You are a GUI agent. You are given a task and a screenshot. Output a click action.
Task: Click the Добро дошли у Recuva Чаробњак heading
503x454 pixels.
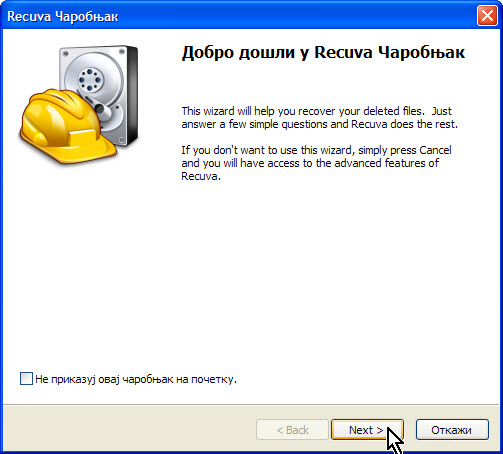point(323,52)
